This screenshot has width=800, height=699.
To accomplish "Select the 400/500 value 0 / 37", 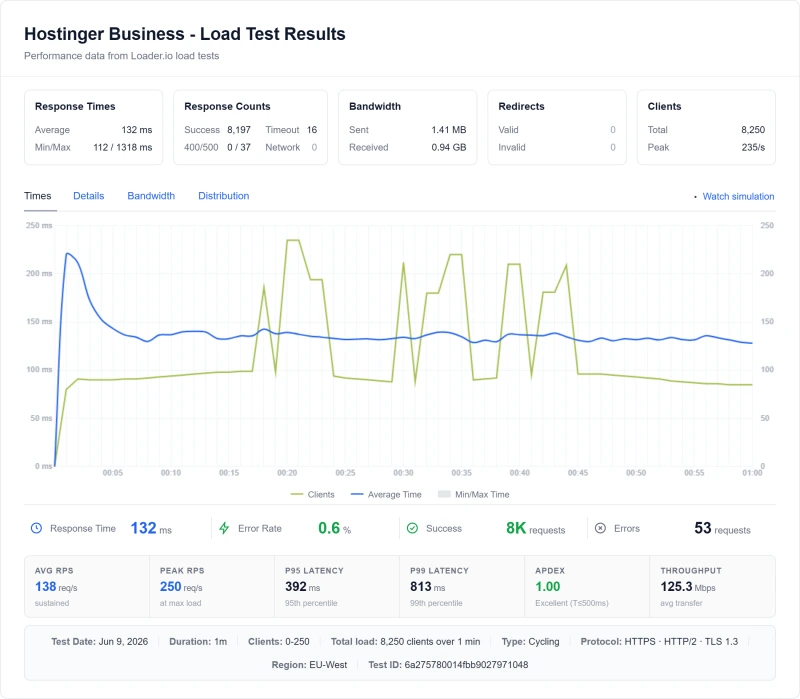I will [x=239, y=147].
